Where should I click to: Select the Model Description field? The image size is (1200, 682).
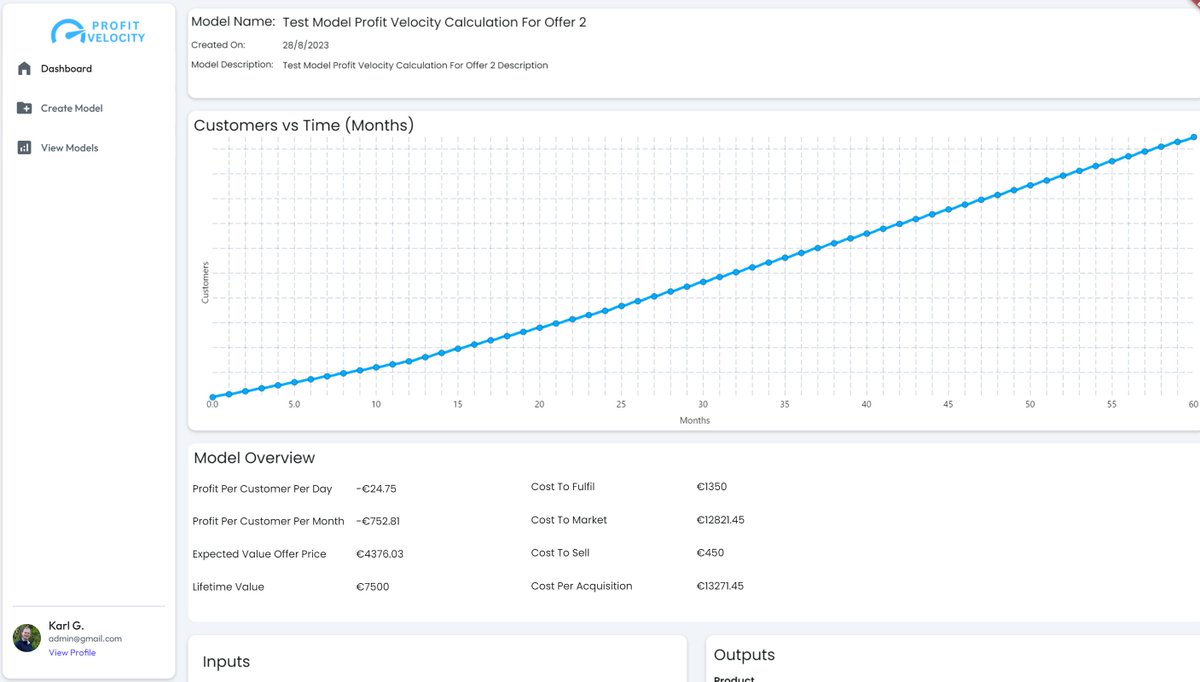pyautogui.click(x=415, y=64)
